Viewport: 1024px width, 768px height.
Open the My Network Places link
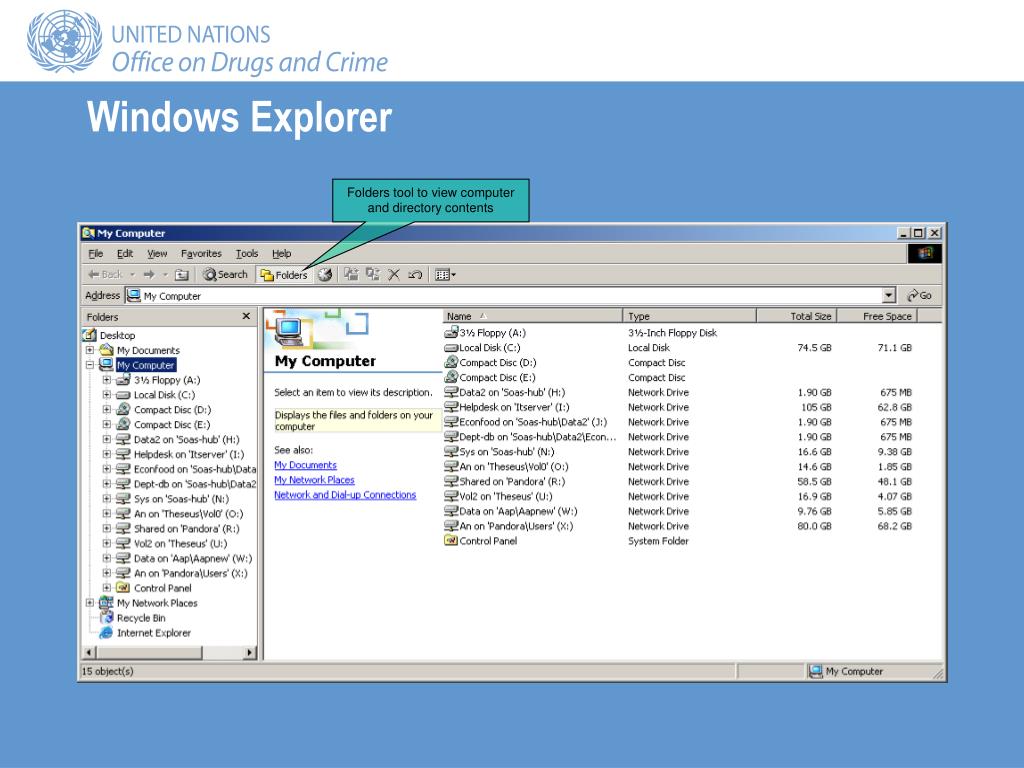[314, 480]
